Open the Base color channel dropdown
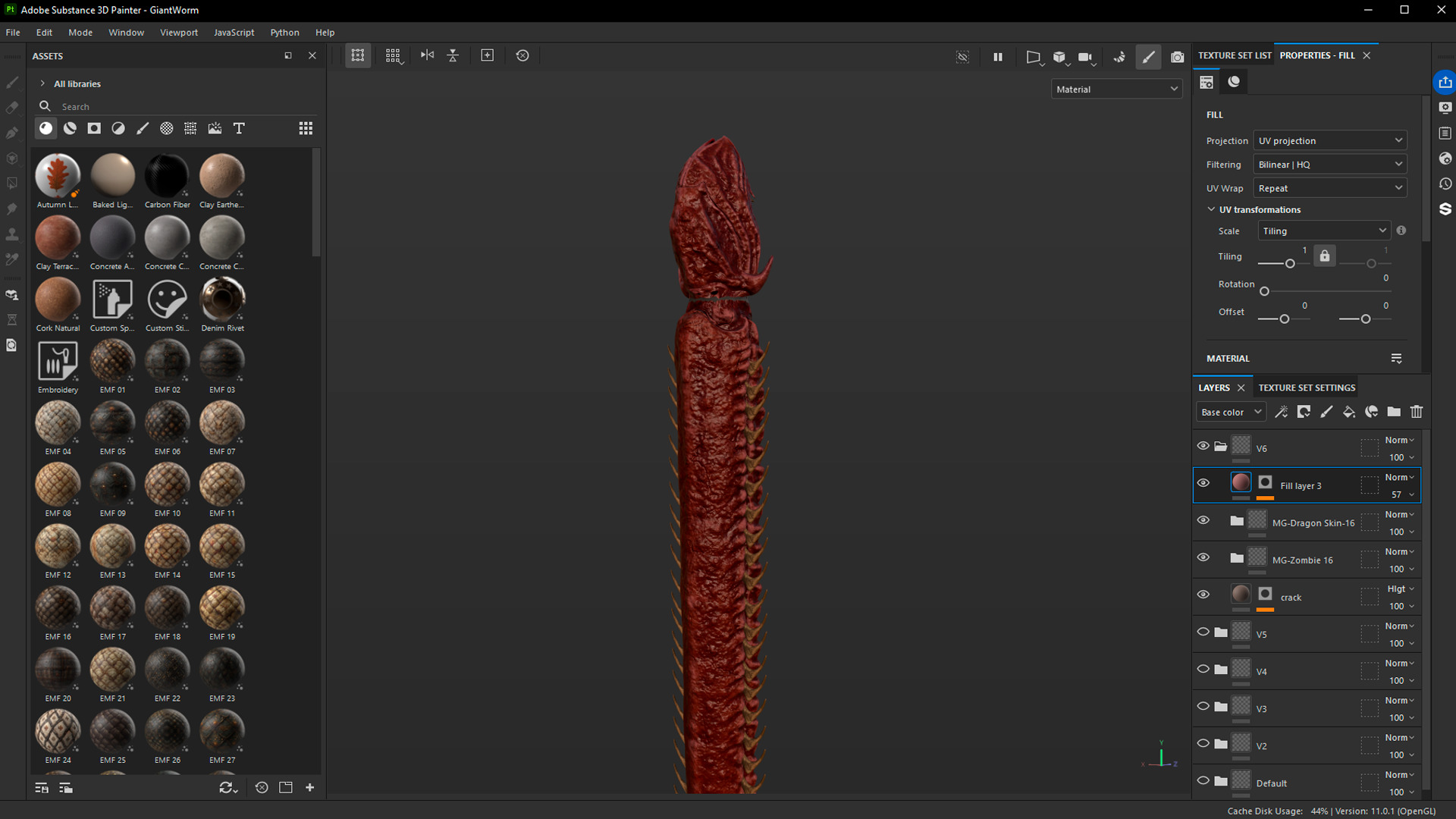Viewport: 1456px width, 819px height. pyautogui.click(x=1231, y=412)
